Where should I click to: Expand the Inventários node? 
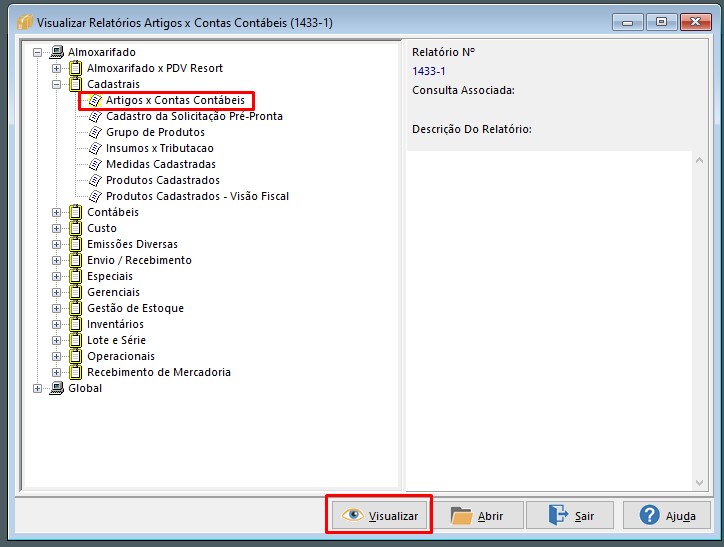pyautogui.click(x=56, y=325)
